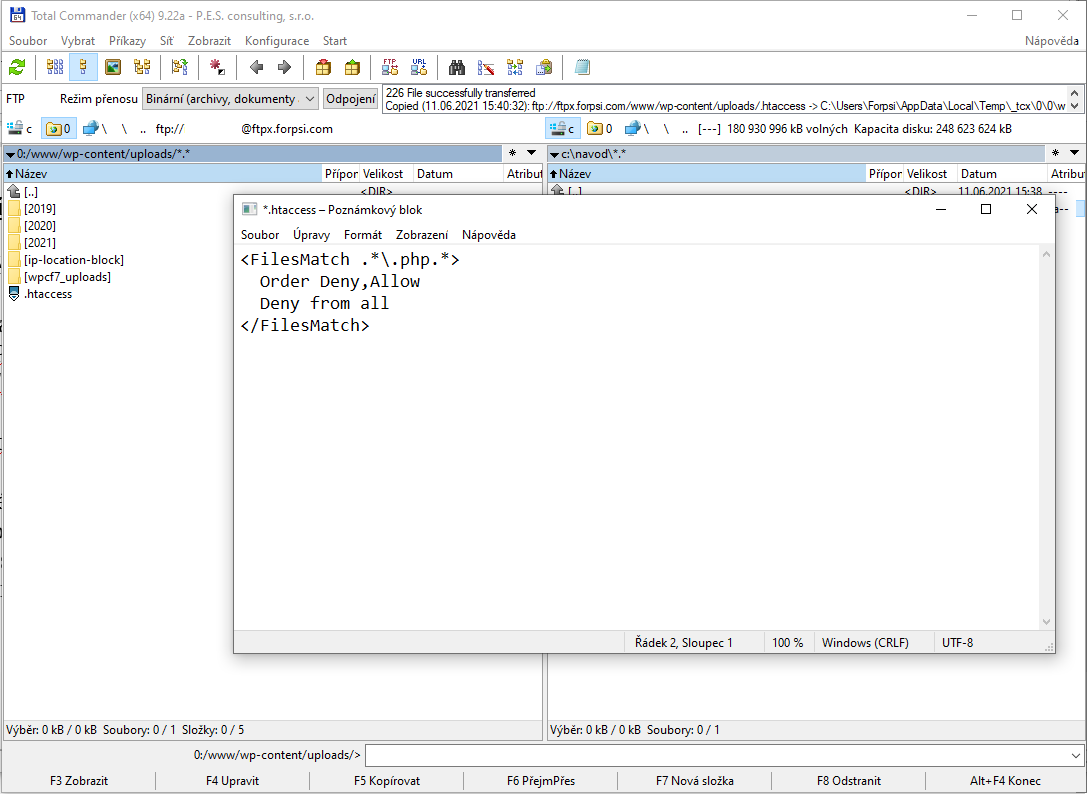Image resolution: width=1091 pixels, height=796 pixels.
Task: Click F7 Nová složka button
Action: click(694, 781)
